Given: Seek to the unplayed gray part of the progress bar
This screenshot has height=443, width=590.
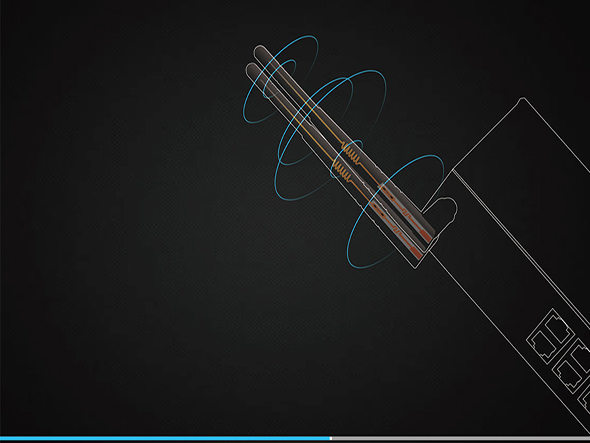Looking at the screenshot, I should [461, 438].
